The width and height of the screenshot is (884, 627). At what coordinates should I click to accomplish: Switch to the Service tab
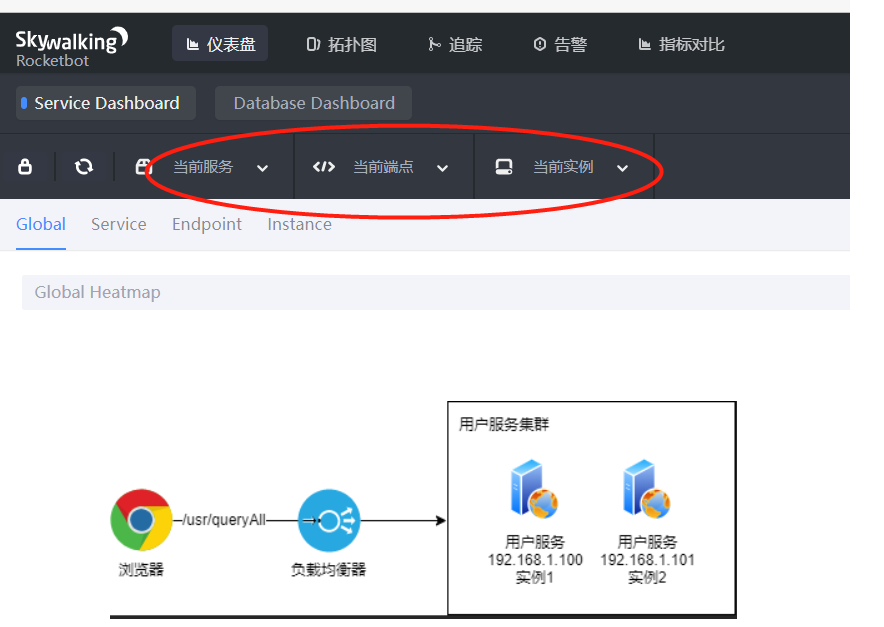point(119,224)
